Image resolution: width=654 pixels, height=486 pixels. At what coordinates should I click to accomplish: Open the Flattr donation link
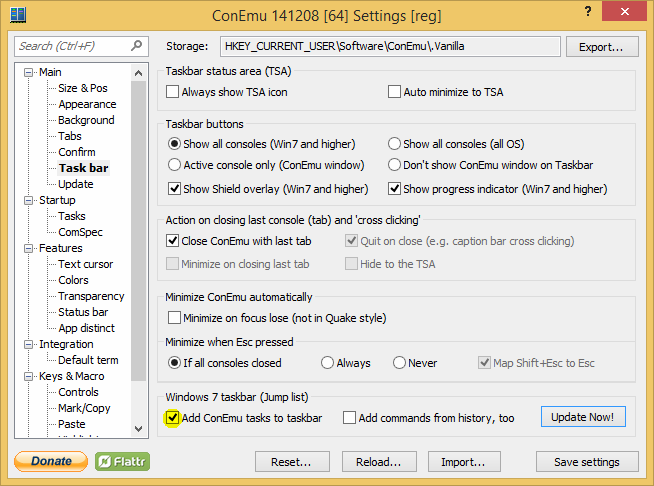(122, 461)
